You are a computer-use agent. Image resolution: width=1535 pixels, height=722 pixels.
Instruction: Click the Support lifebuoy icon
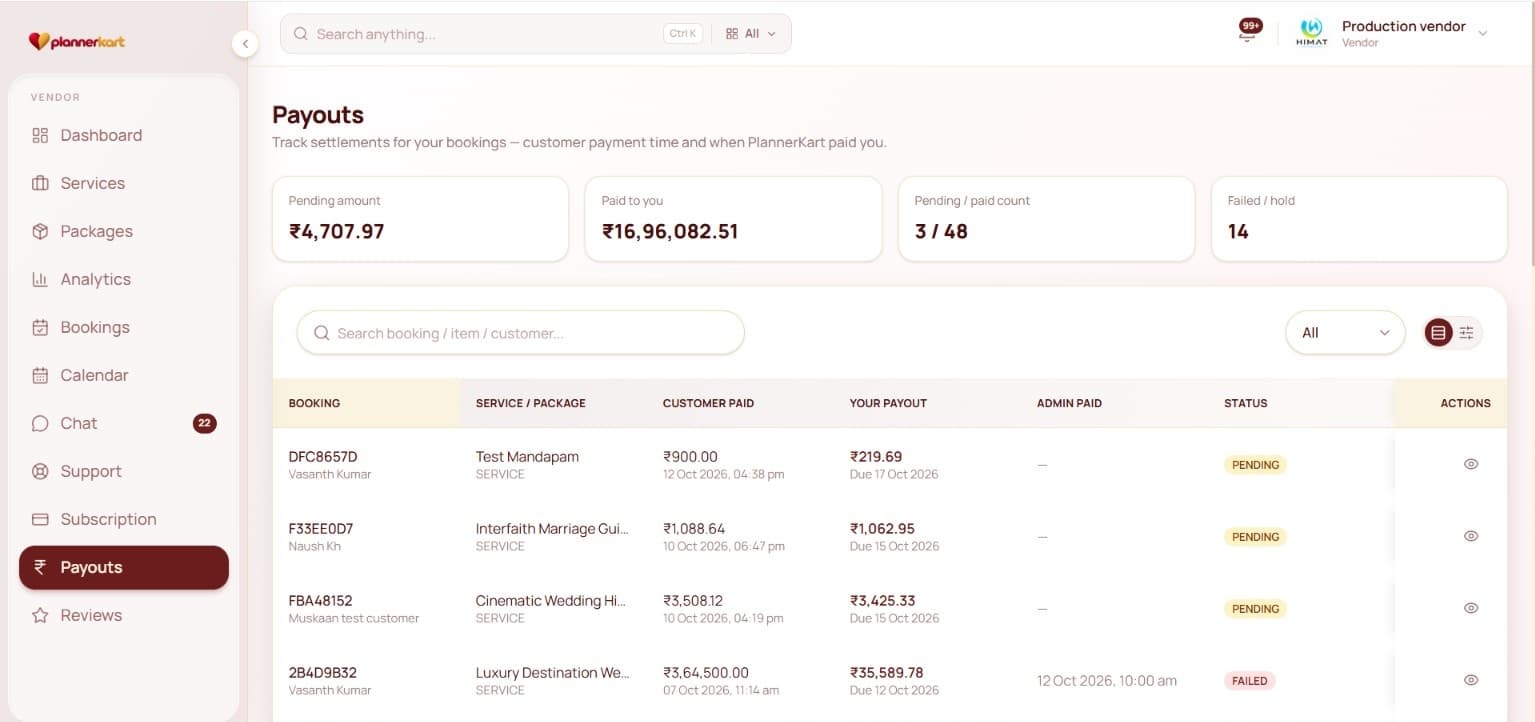click(x=40, y=471)
